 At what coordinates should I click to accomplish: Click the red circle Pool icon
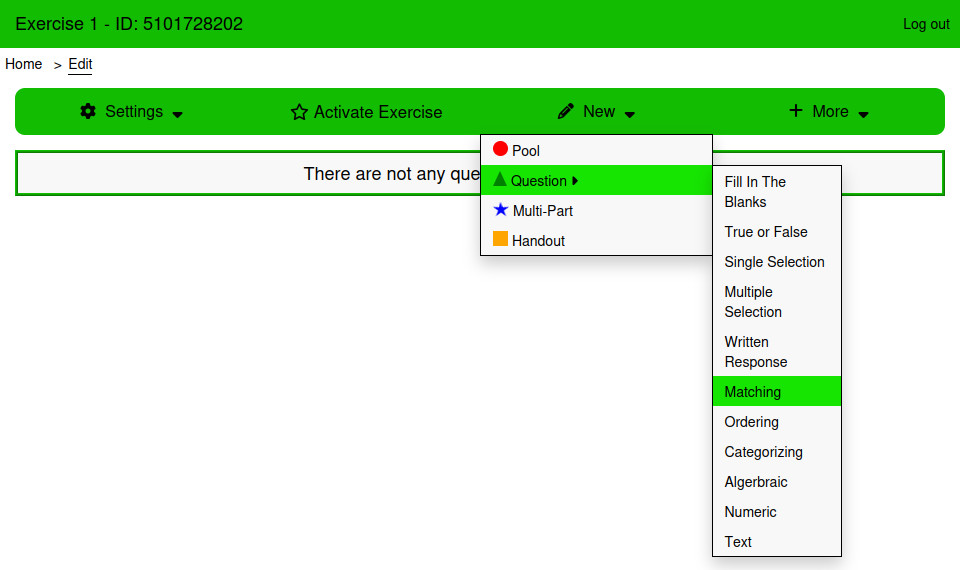[500, 150]
